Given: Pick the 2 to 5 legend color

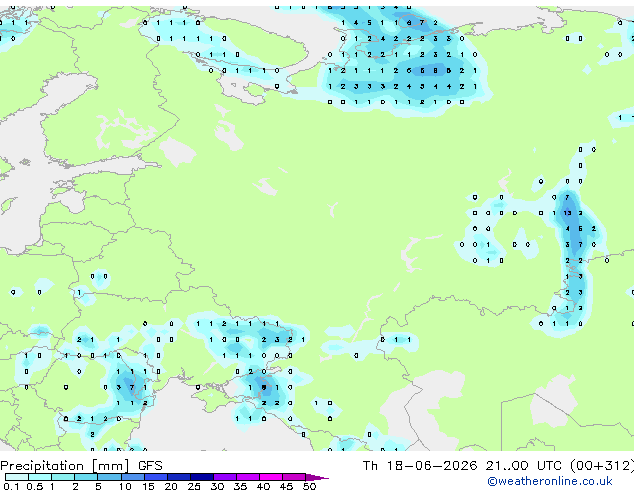Looking at the screenshot, I should click(x=86, y=477).
